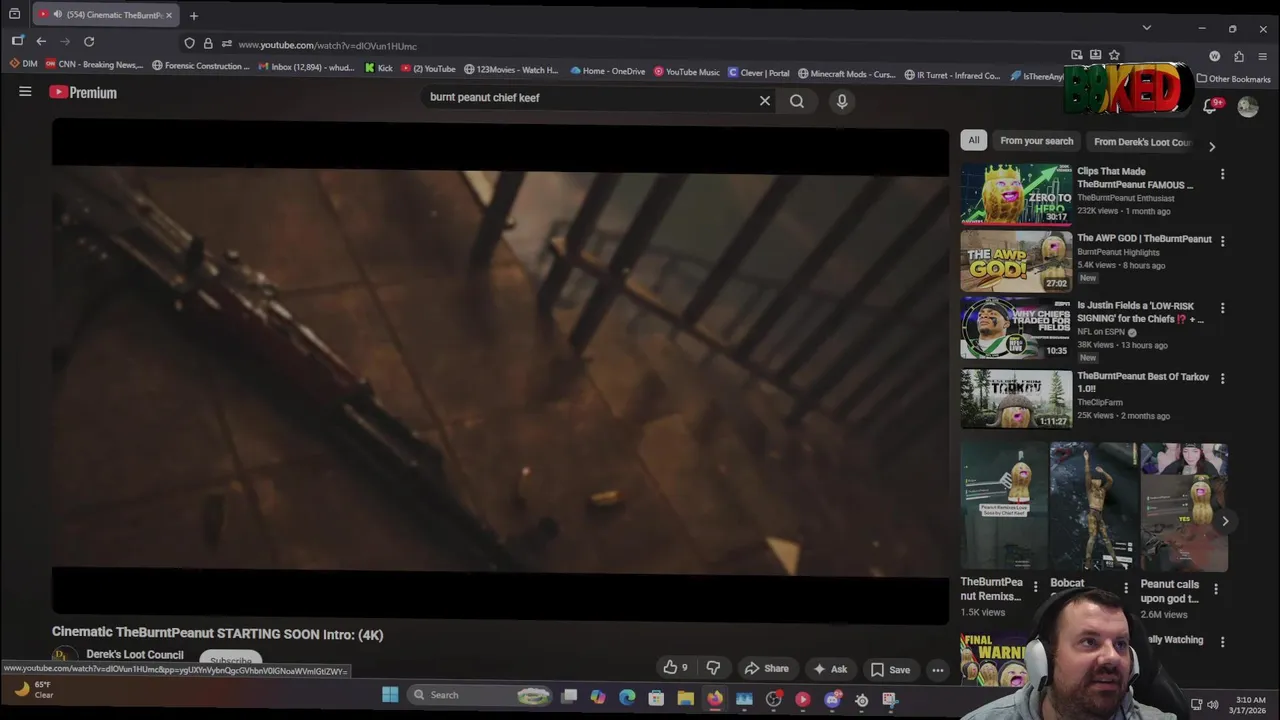The image size is (1280, 720).
Task: Open Microsoft Edge from the taskbar
Action: point(627,697)
